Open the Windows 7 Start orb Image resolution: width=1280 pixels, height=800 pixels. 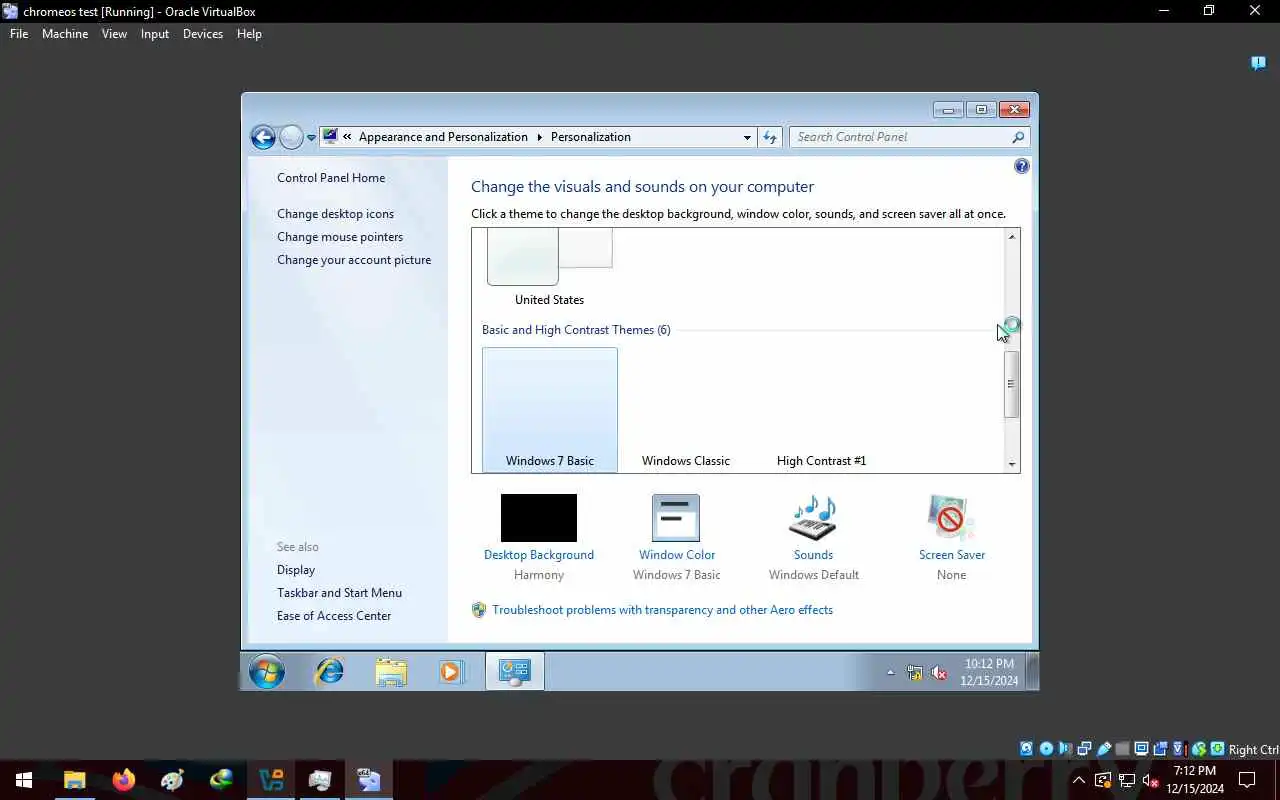tap(267, 671)
